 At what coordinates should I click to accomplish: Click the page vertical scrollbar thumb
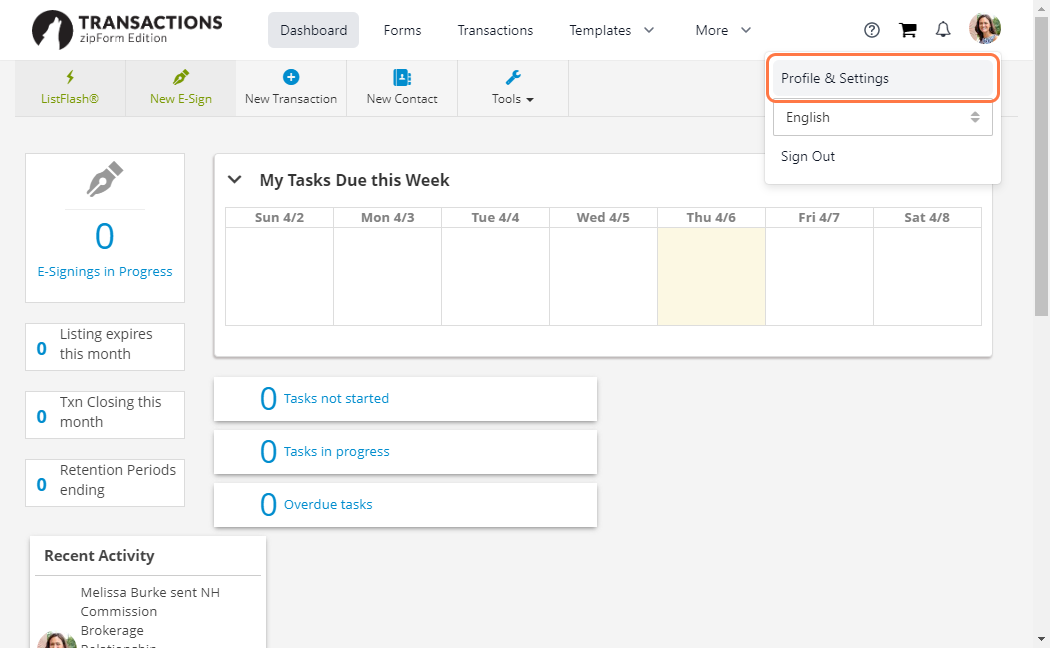coord(1041,167)
